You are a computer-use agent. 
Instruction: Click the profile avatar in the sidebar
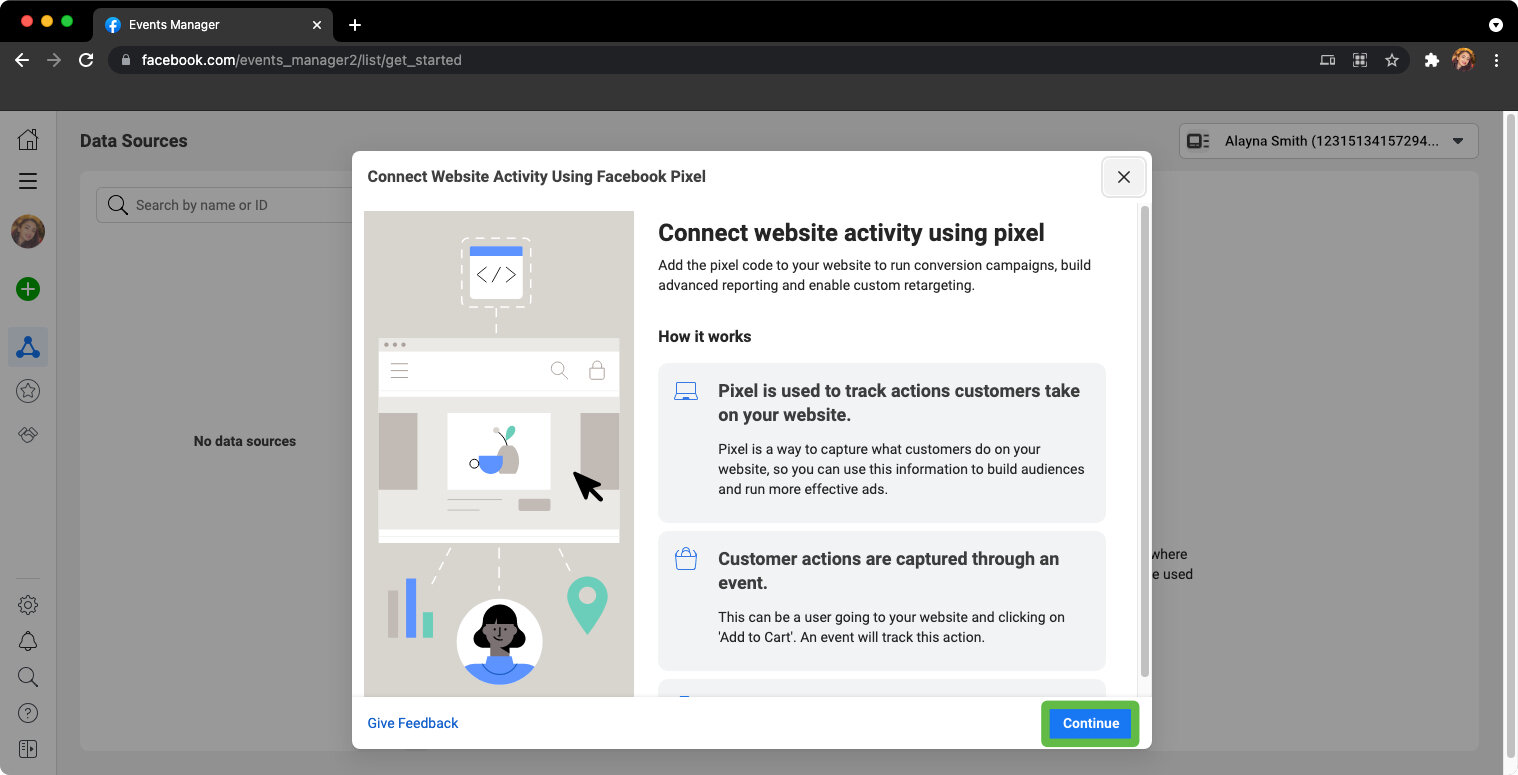(28, 231)
